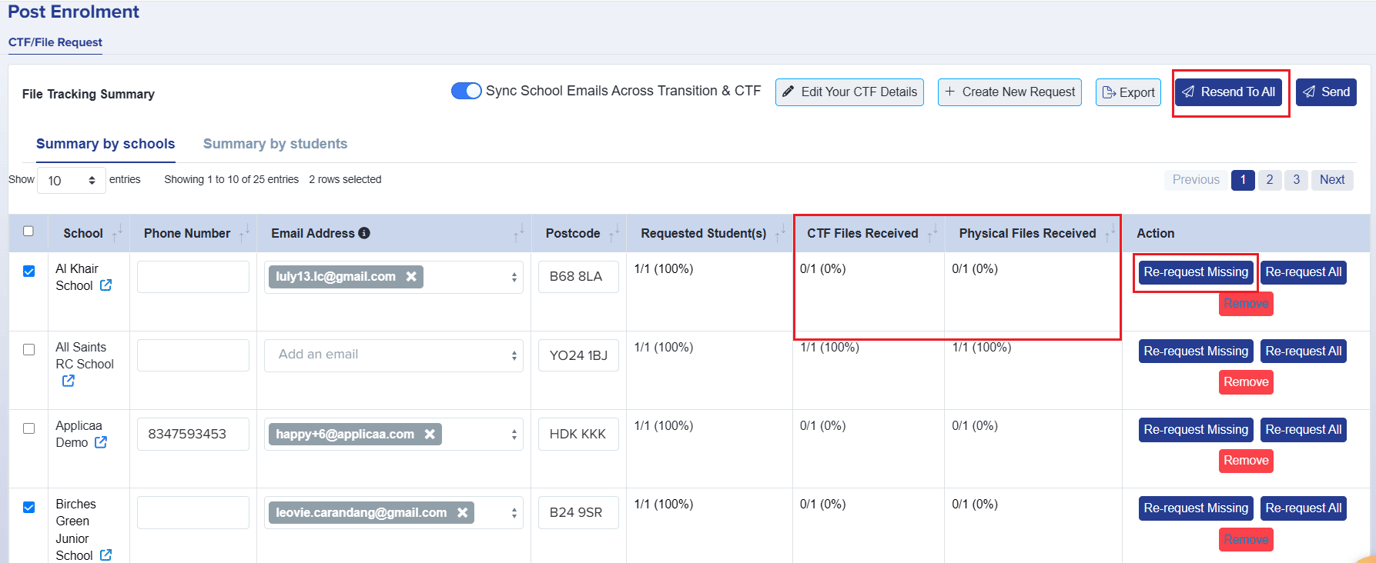Open the show entries count dropdown
The image size is (1376, 563).
point(71,181)
